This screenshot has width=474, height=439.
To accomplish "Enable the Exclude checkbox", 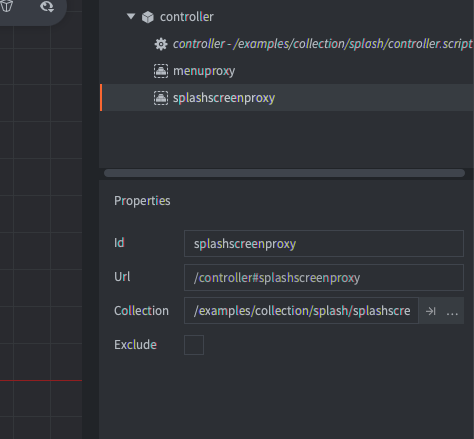I will (194, 345).
